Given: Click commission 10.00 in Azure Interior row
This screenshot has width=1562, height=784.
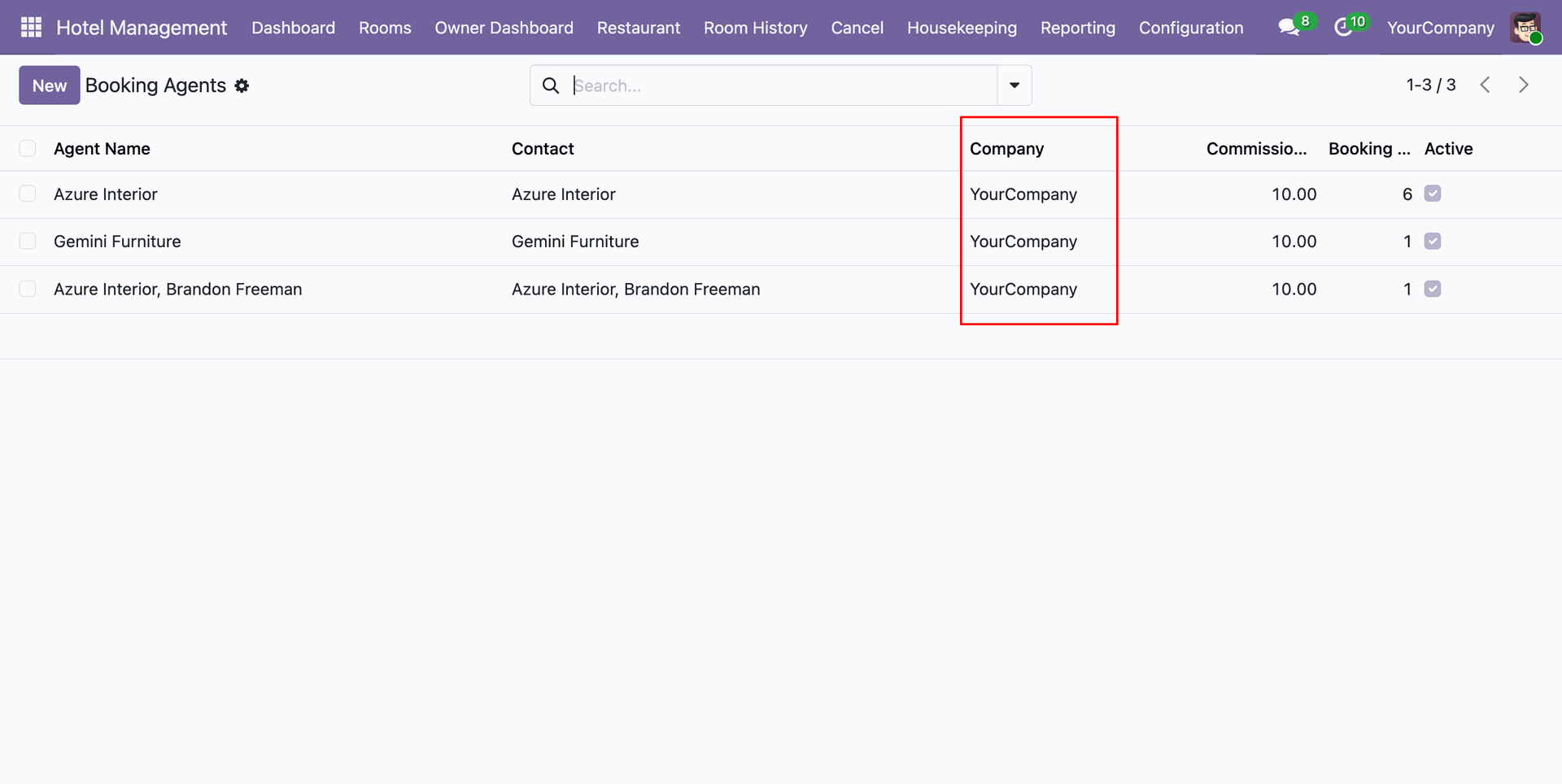Looking at the screenshot, I should pos(1294,194).
